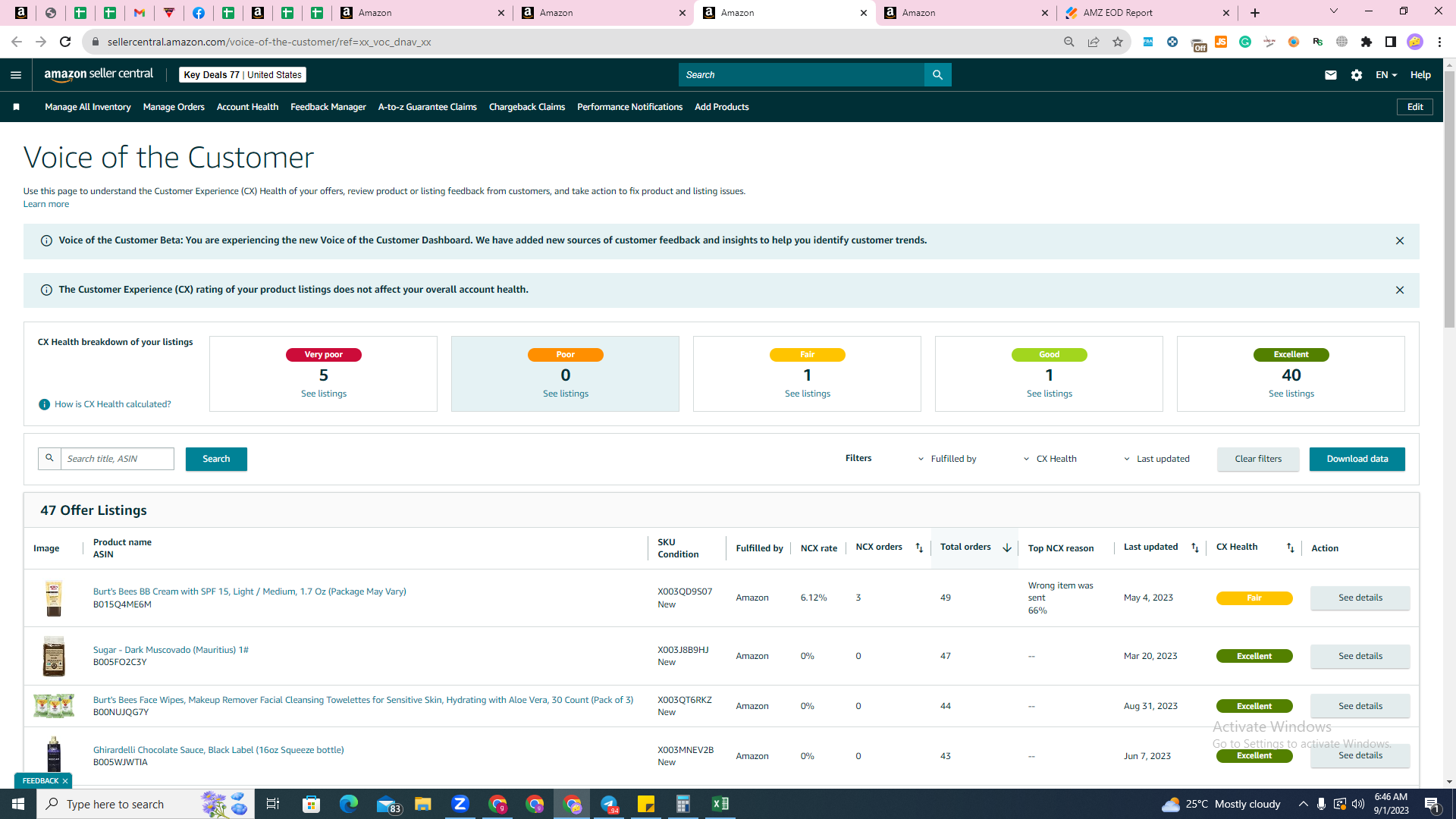The height and width of the screenshot is (819, 1456).
Task: Open Chargeback Claims
Action: (x=527, y=107)
